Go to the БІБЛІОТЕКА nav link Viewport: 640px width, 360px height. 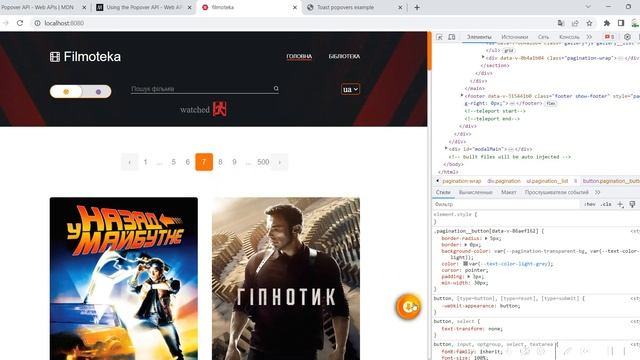coord(344,56)
